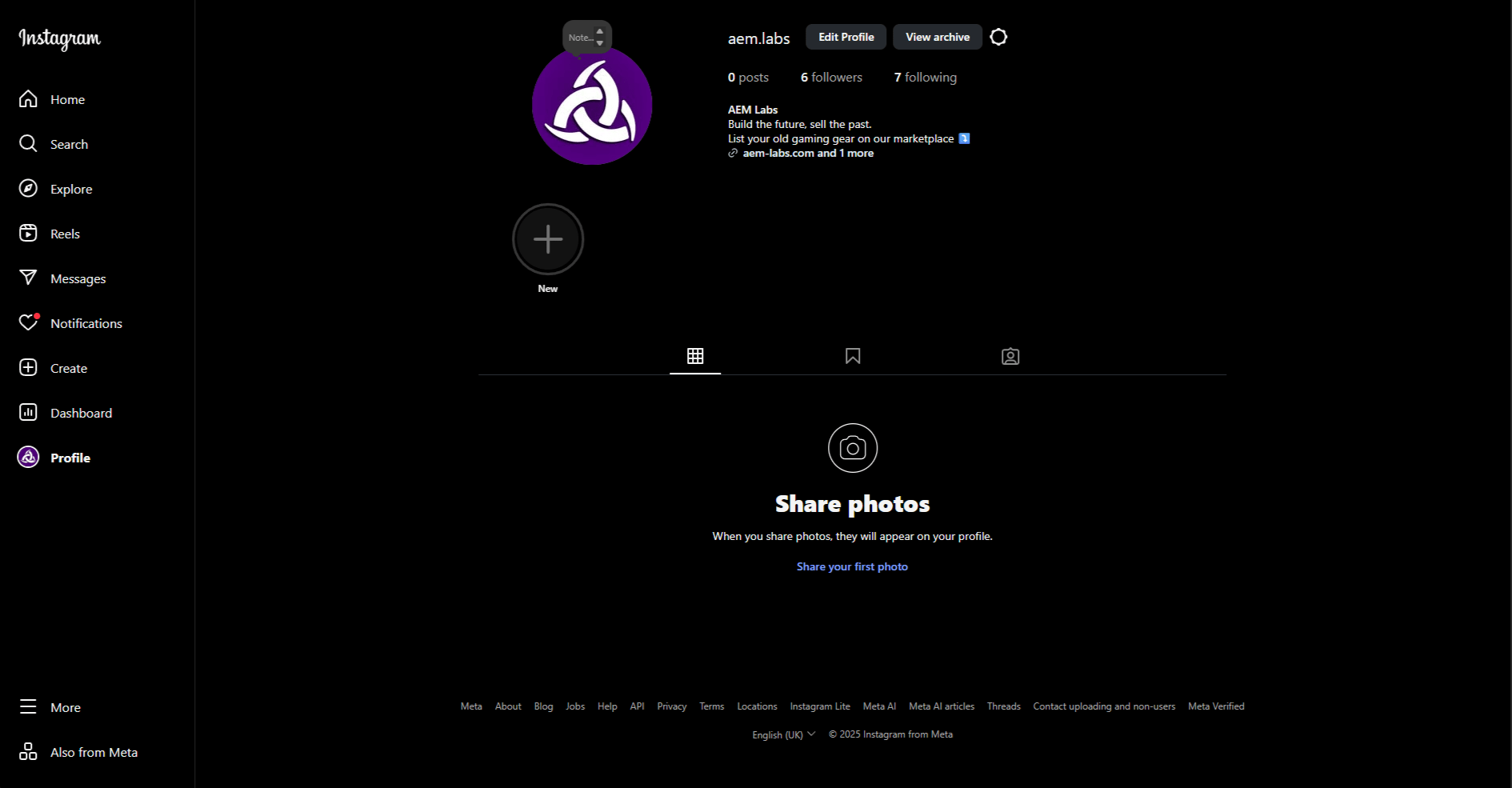Screen dimensions: 1512x788
Task: Go to Home via house icon
Action: coord(28,99)
